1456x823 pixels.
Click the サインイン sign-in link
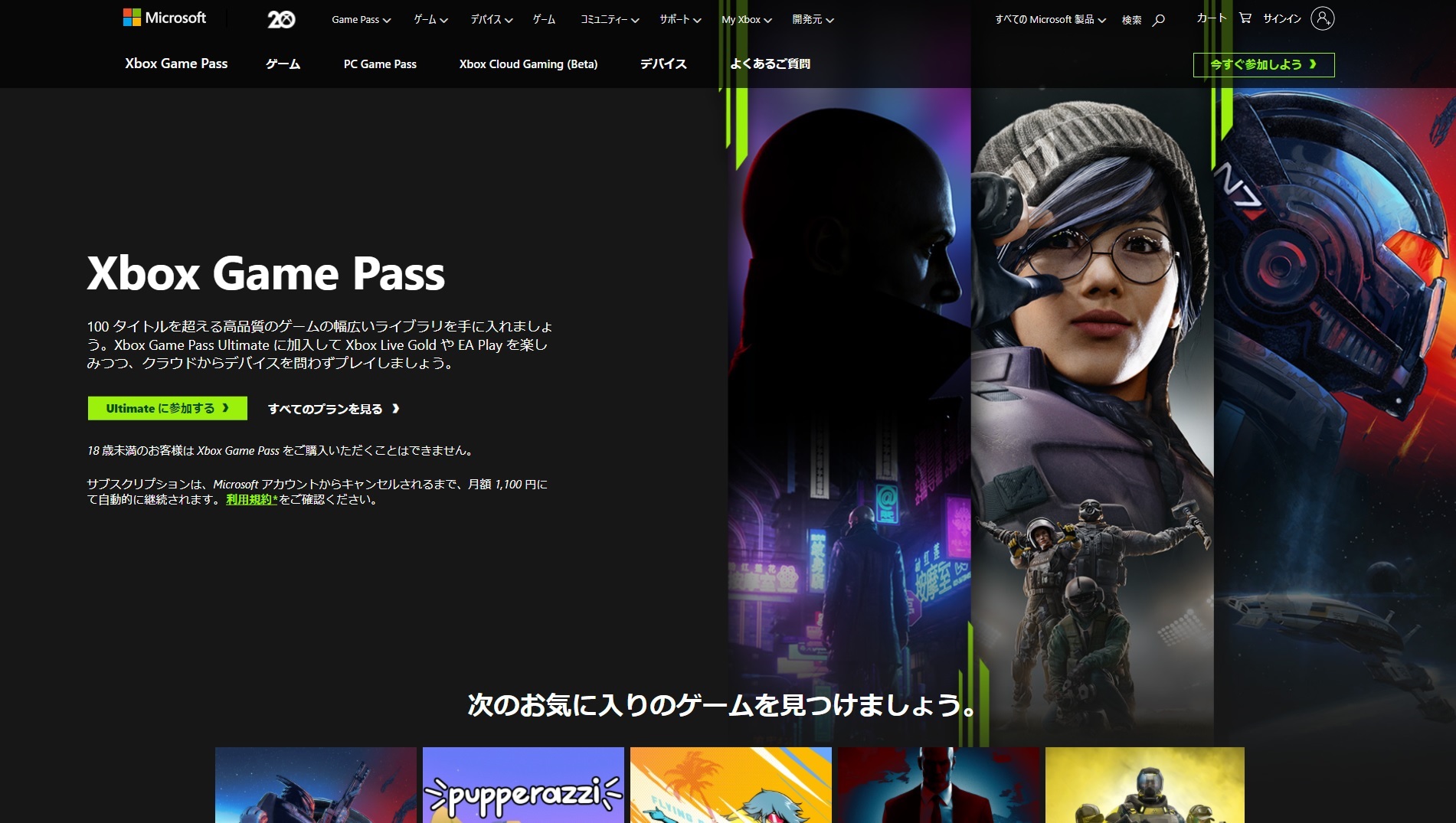[x=1282, y=18]
